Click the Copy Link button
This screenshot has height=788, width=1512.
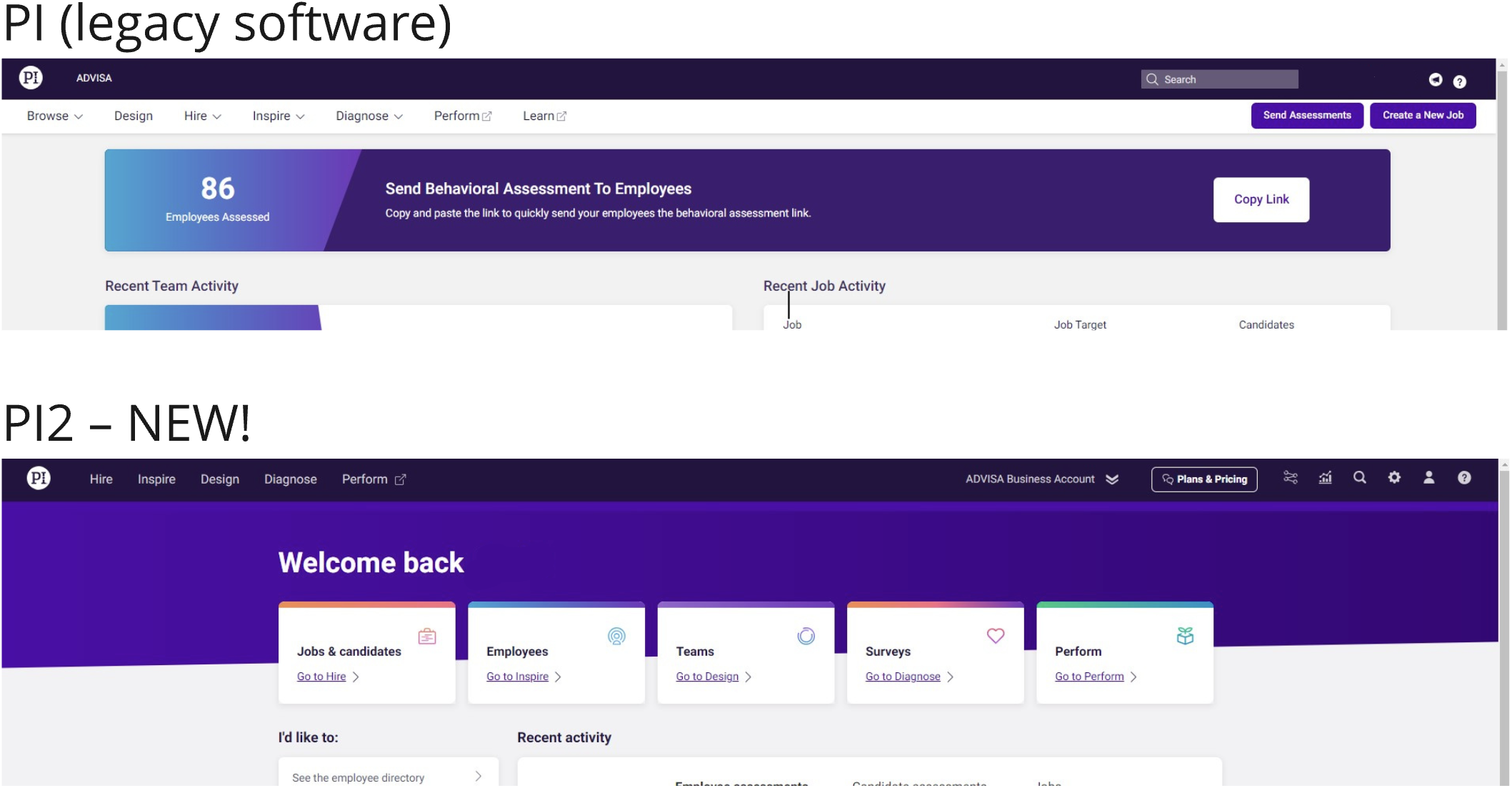1261,199
